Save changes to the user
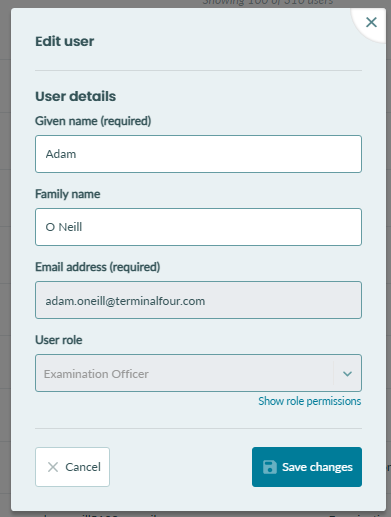This screenshot has width=391, height=517. pyautogui.click(x=307, y=467)
